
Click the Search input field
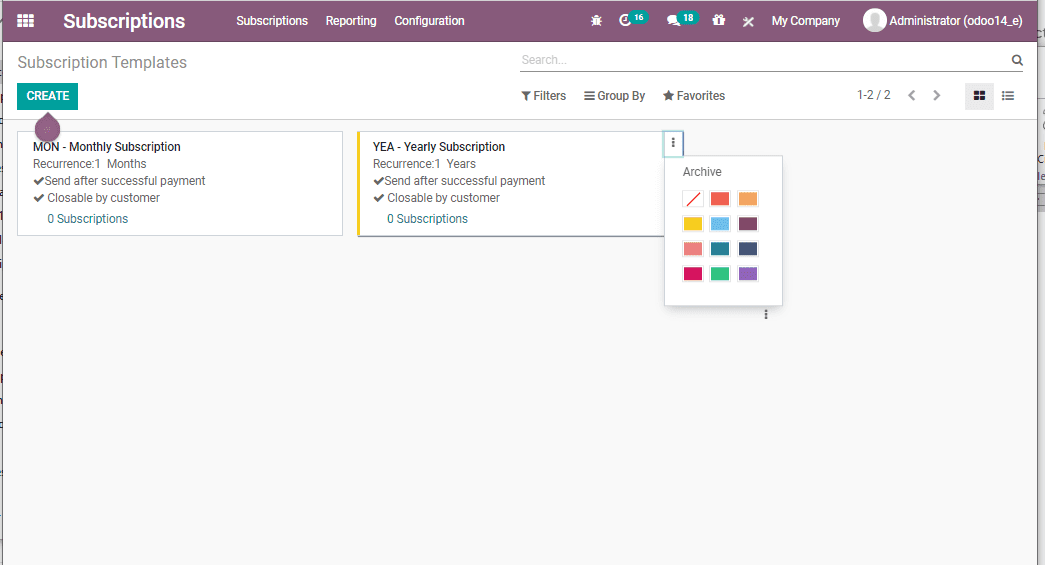[763, 60]
